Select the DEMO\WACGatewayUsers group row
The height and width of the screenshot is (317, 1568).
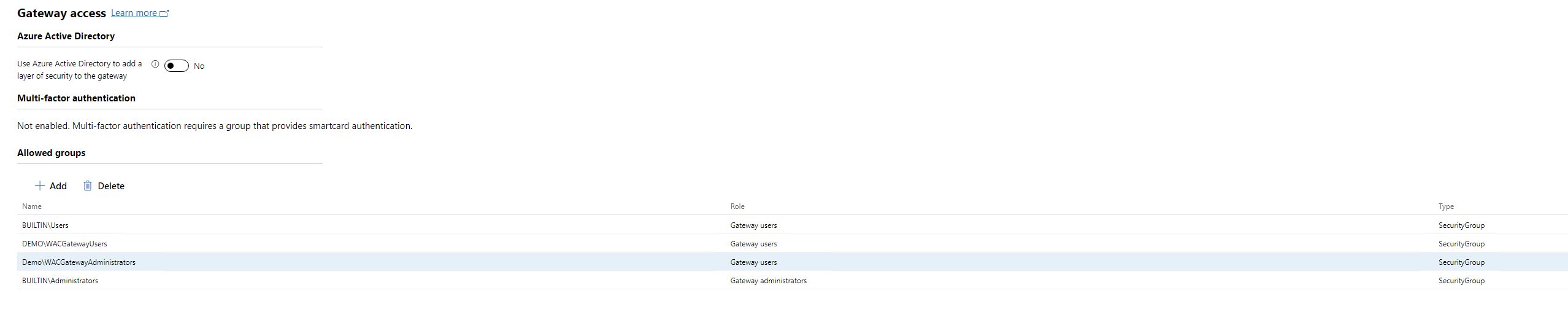click(64, 244)
